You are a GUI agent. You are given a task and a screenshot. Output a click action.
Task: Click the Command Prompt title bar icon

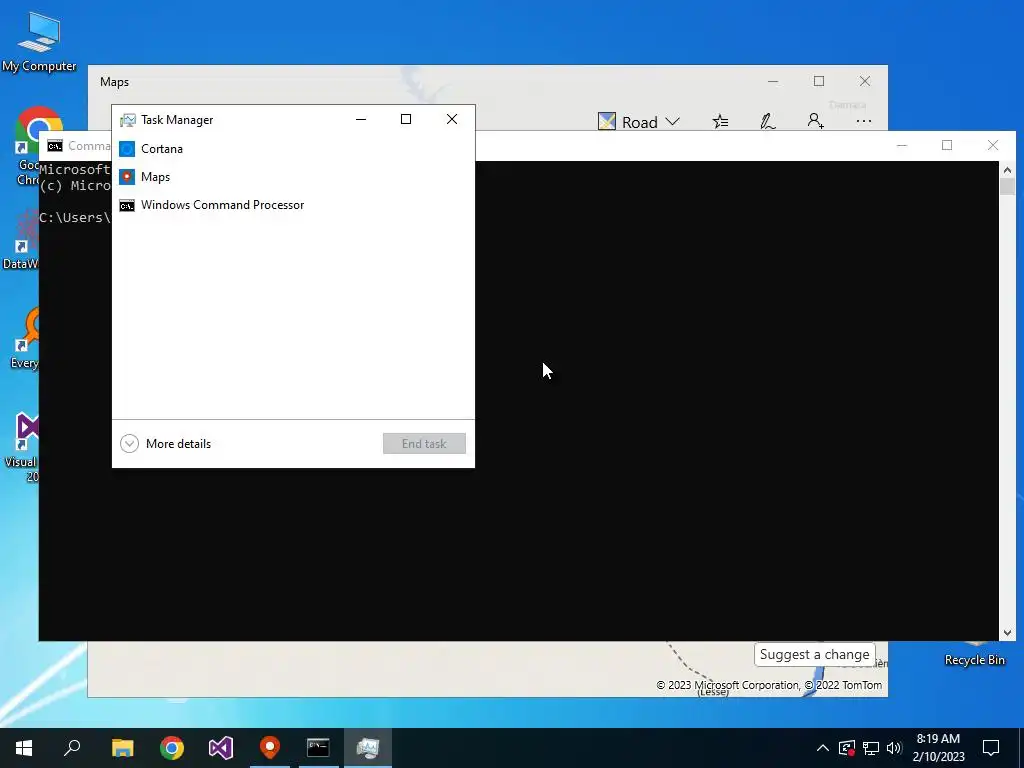(x=55, y=146)
